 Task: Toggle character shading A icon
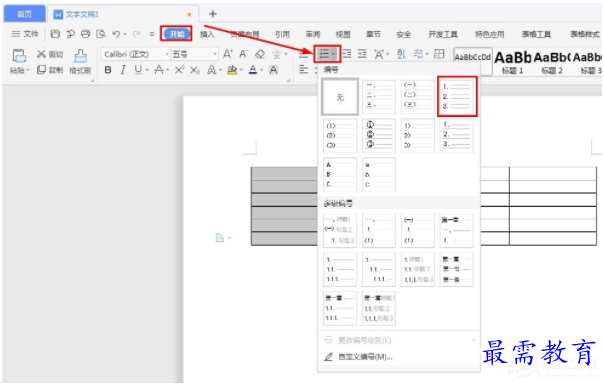coord(273,70)
